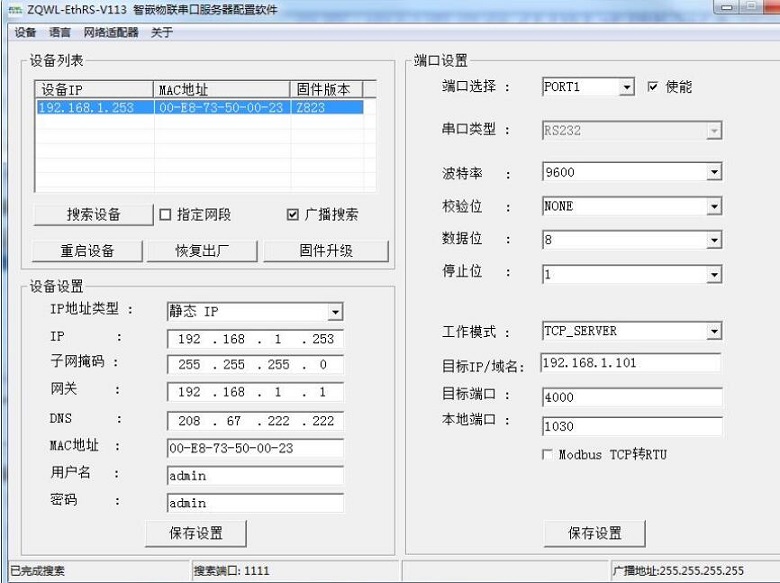Image resolution: width=780 pixels, height=583 pixels.
Task: Click status bar 广播地址:255.255.255.255
Action: tap(678, 571)
